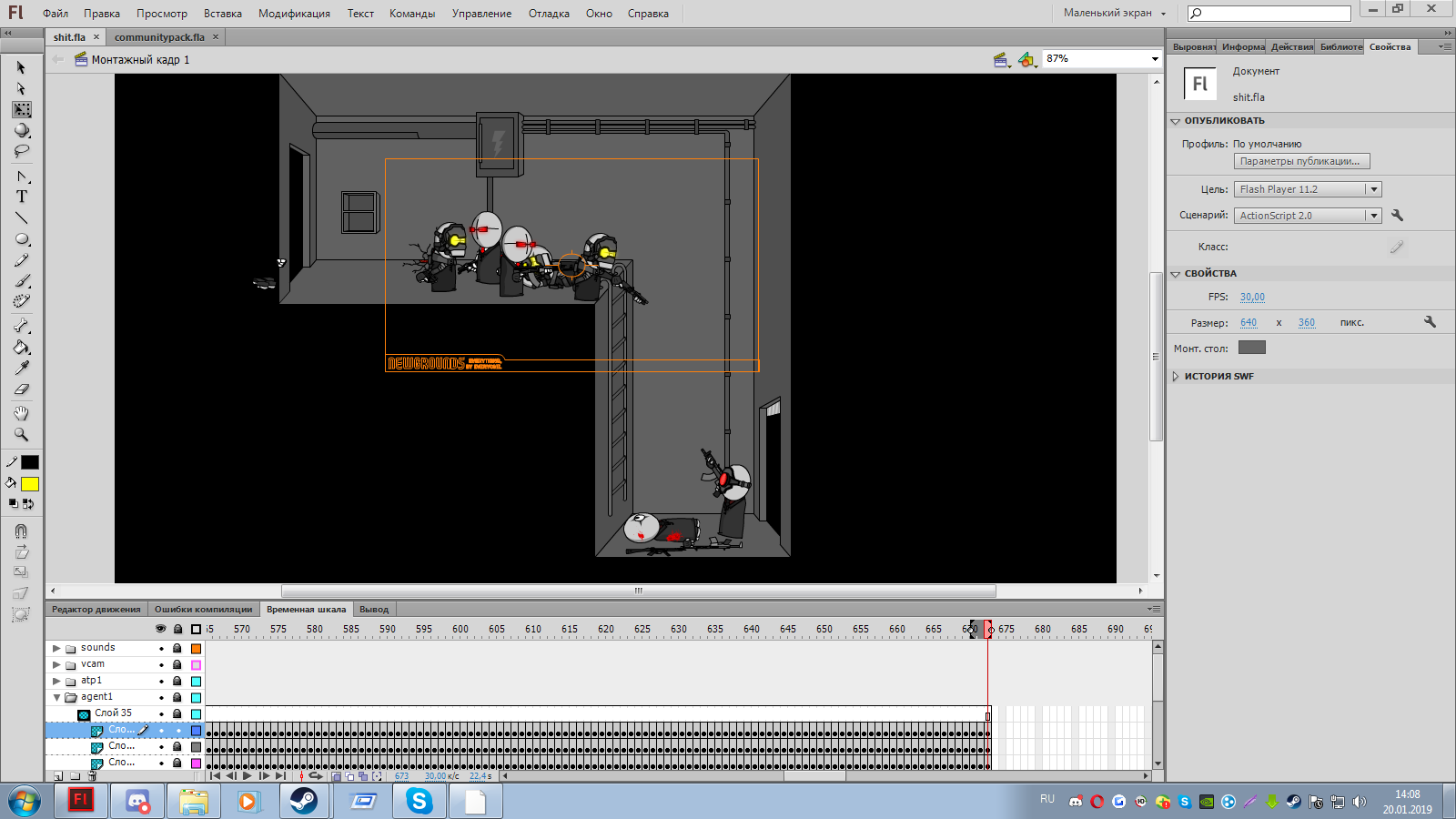Select the Bone tool

point(21,326)
